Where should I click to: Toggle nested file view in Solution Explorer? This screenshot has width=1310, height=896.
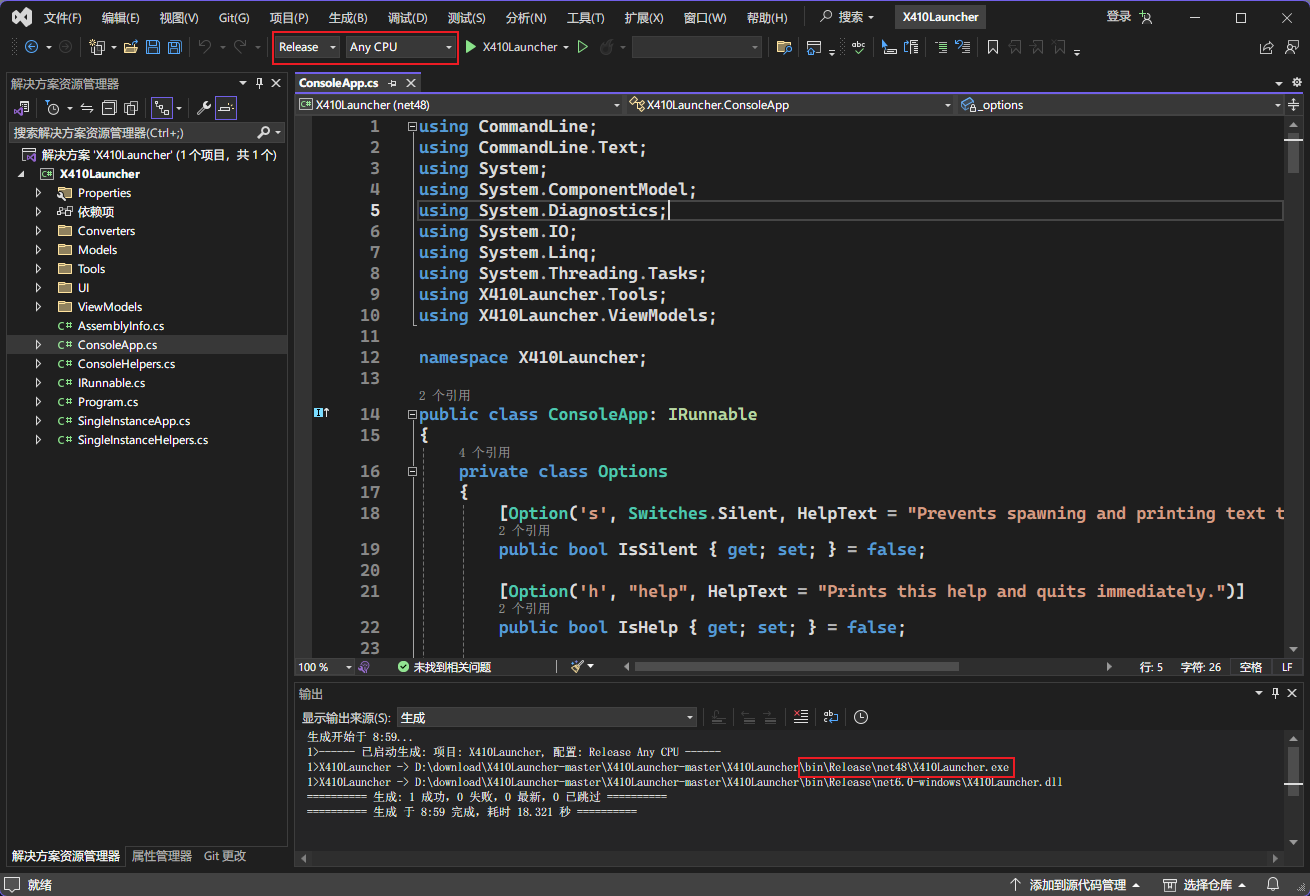(161, 108)
